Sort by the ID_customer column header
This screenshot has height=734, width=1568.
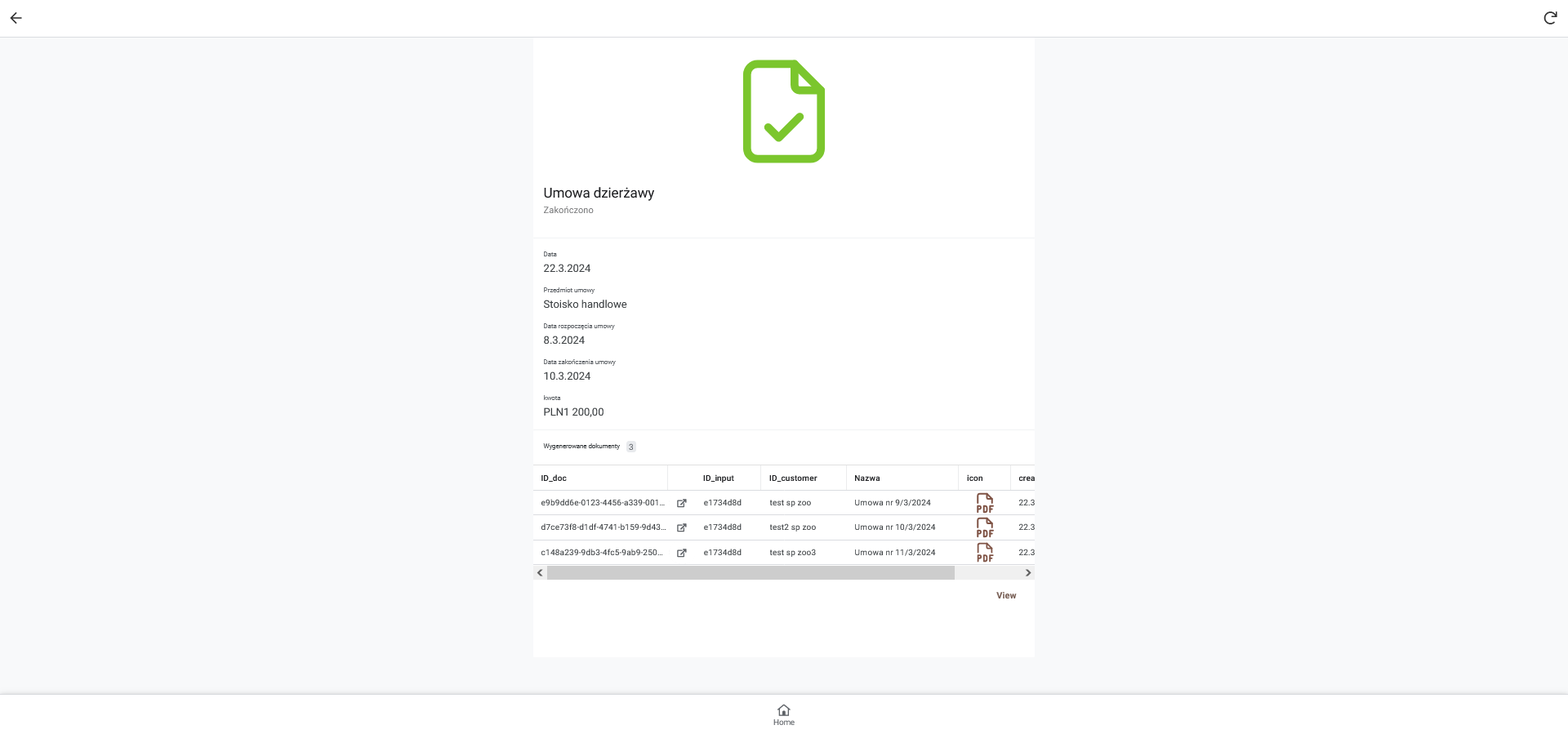tap(792, 478)
